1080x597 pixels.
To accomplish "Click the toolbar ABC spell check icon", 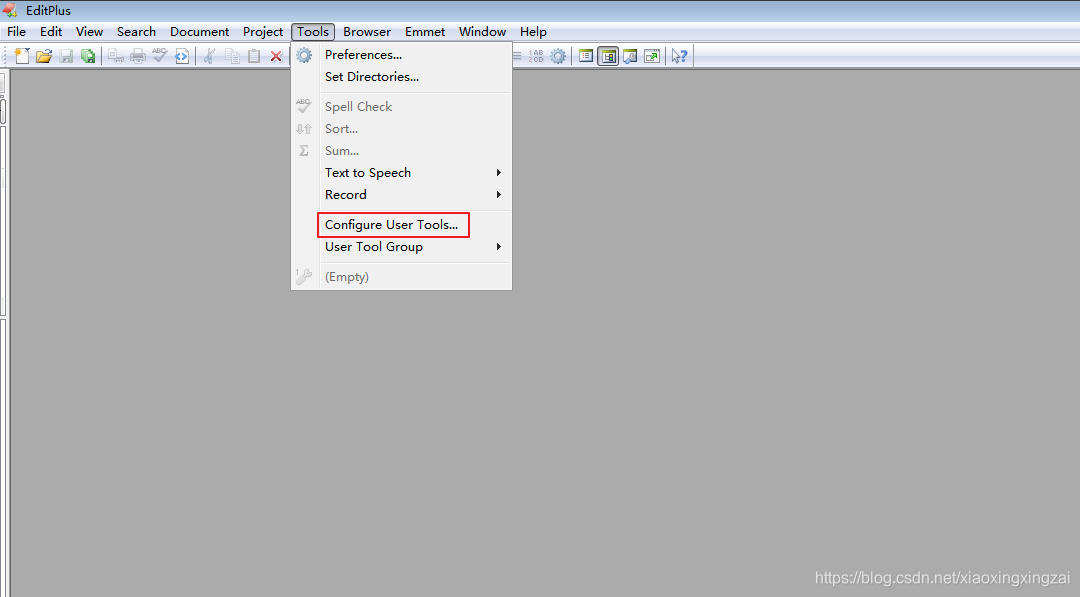I will 160,56.
